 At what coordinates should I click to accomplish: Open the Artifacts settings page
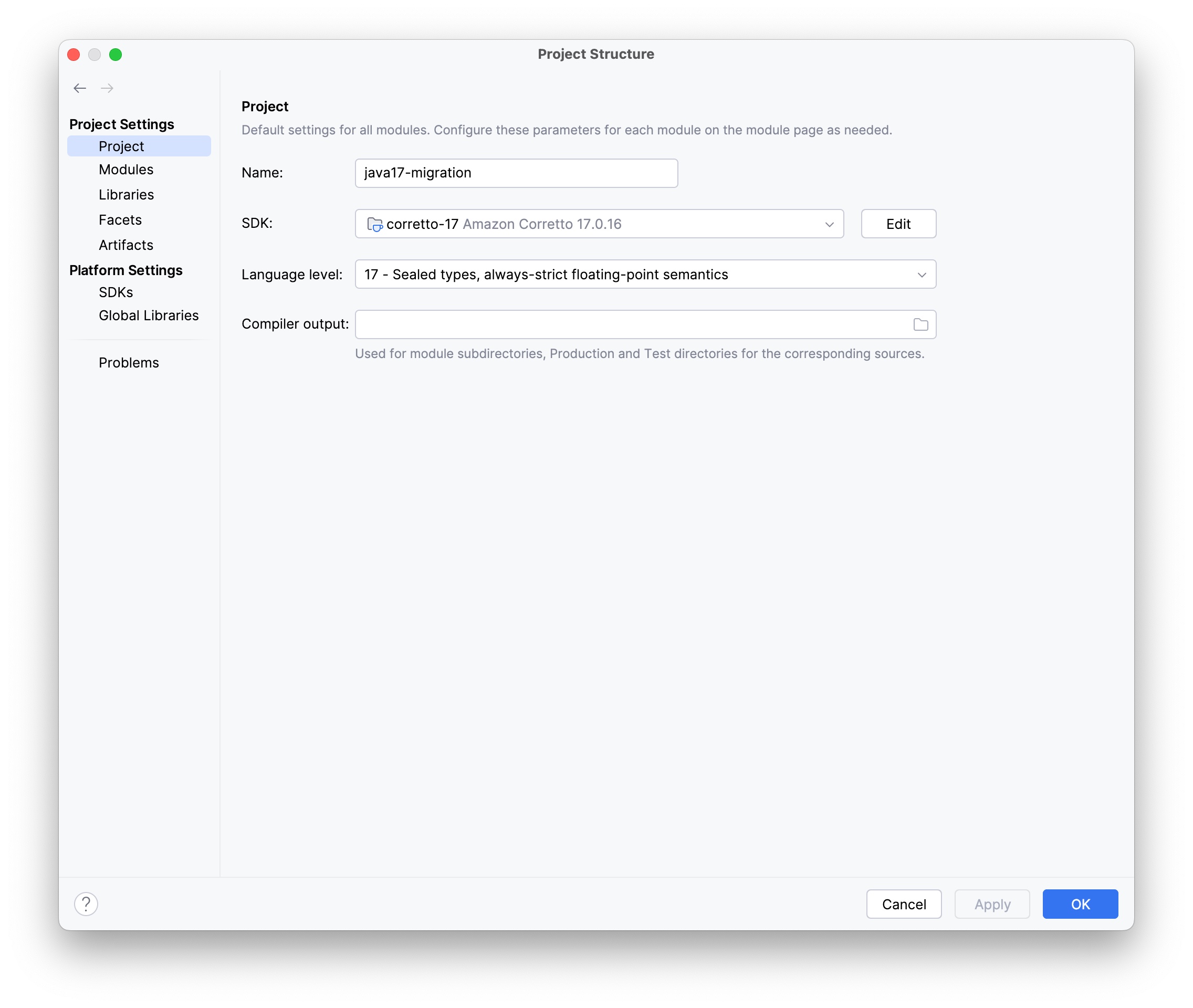coord(126,245)
